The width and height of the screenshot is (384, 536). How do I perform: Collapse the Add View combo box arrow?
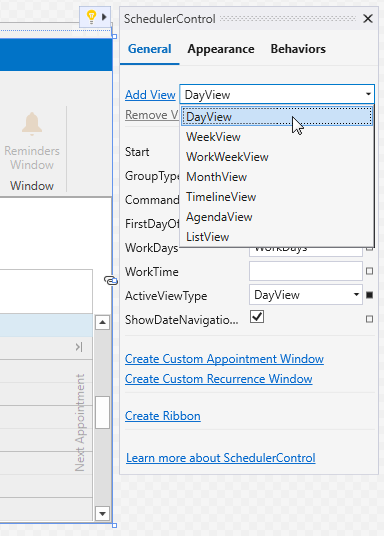pyautogui.click(x=368, y=94)
